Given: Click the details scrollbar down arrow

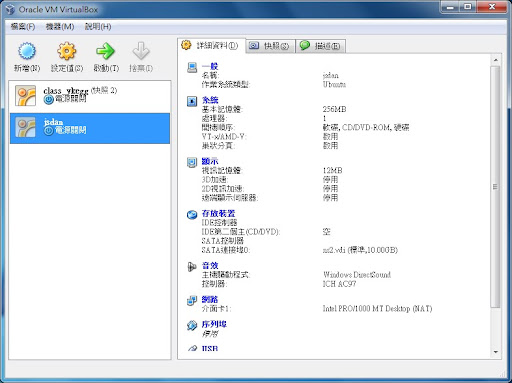Looking at the screenshot, I should click(496, 352).
